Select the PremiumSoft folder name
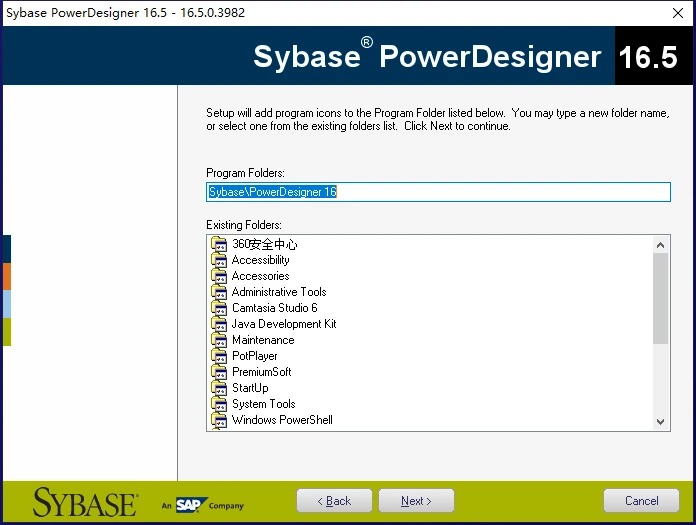Screen dimensions: 696x525 [x=262, y=372]
